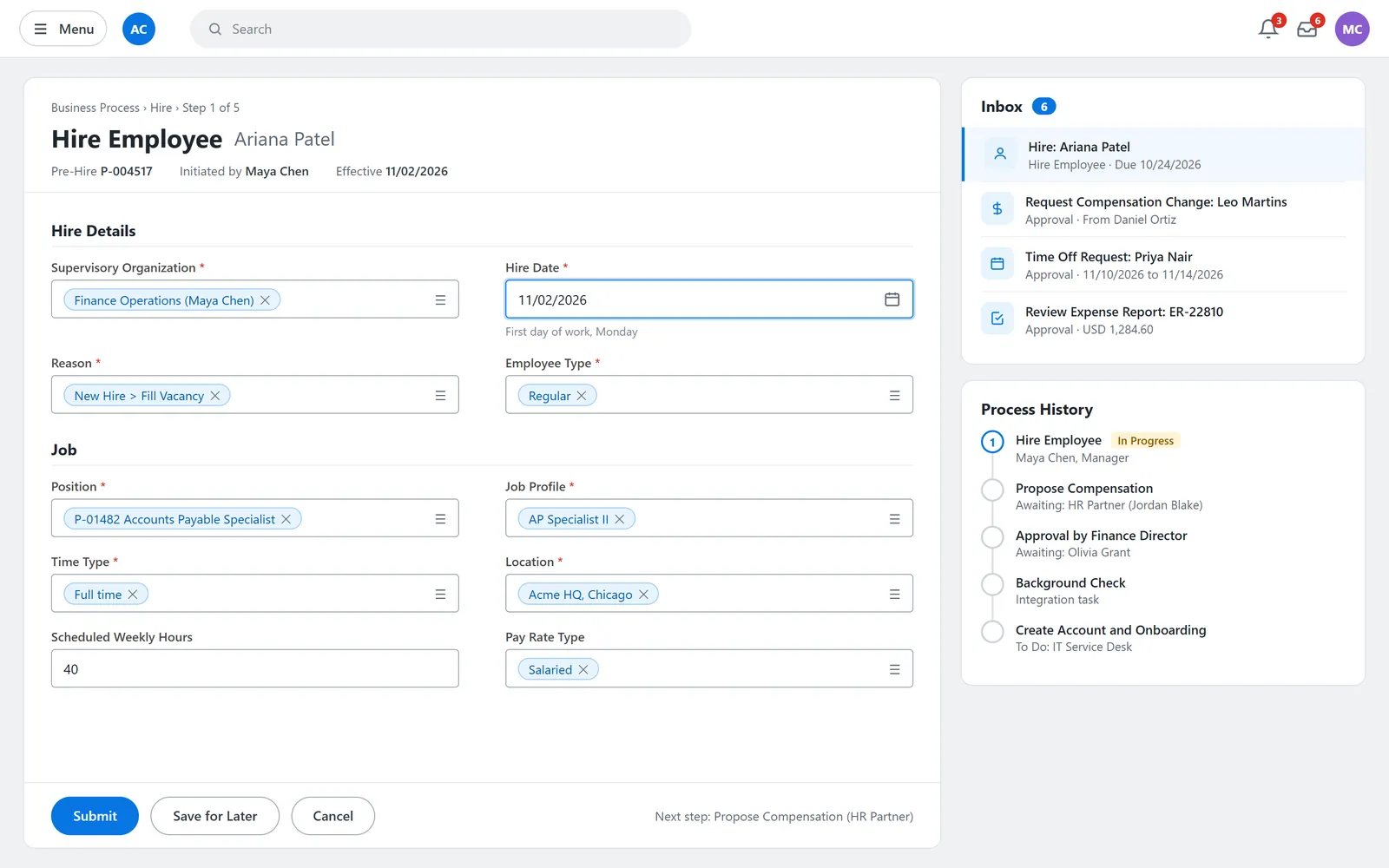Open Time Off Request: Priya Nair item
The height and width of the screenshot is (868, 1389).
(x=1163, y=265)
